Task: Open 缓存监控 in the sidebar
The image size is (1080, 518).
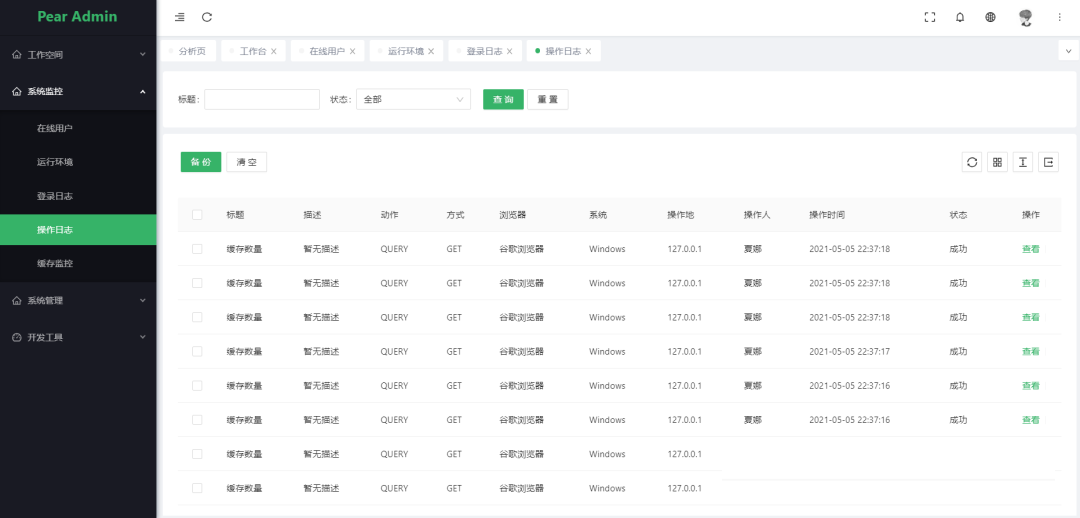Action: (x=55, y=264)
